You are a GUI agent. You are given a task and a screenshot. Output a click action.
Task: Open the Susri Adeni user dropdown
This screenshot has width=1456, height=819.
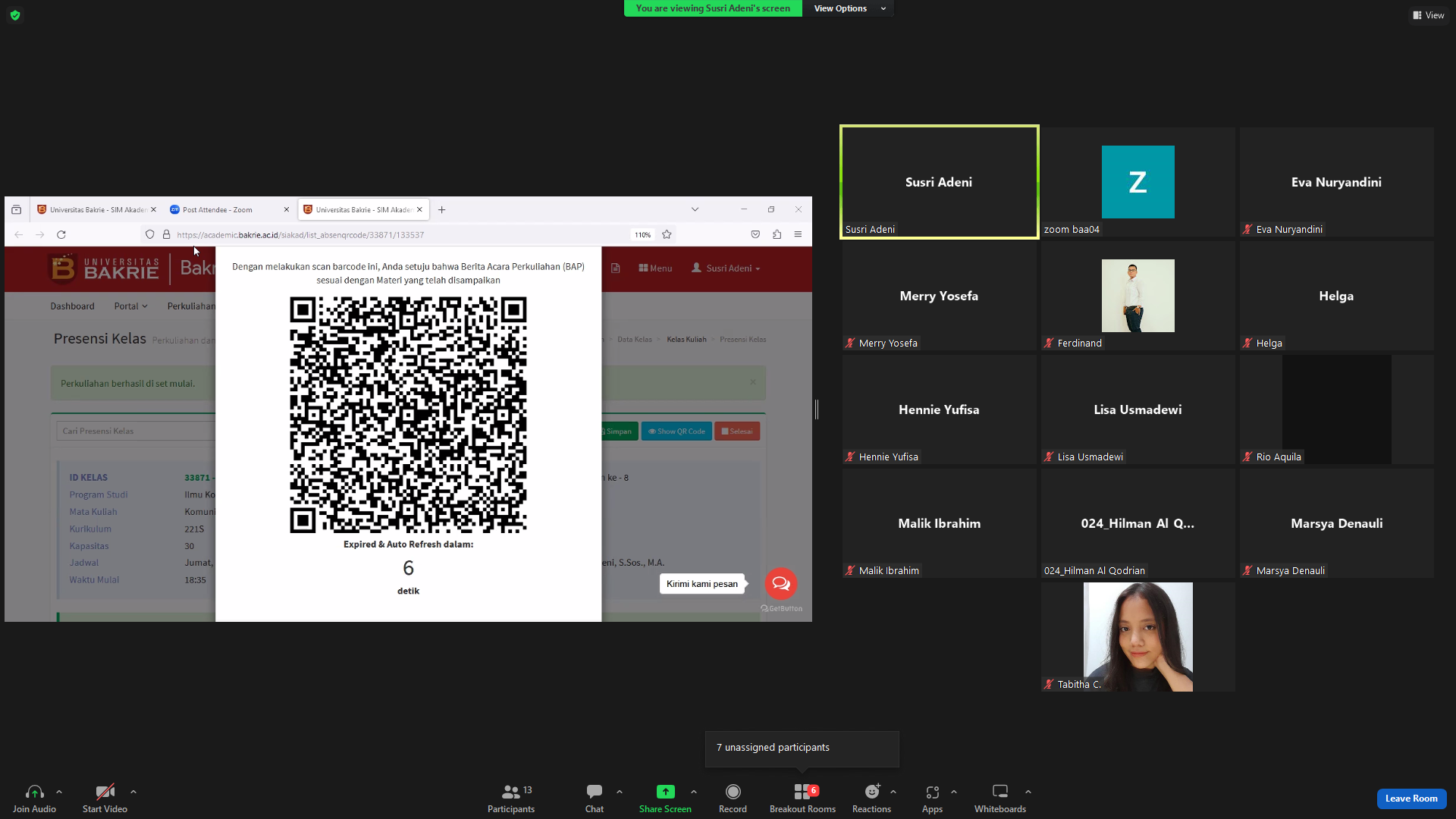tap(726, 268)
